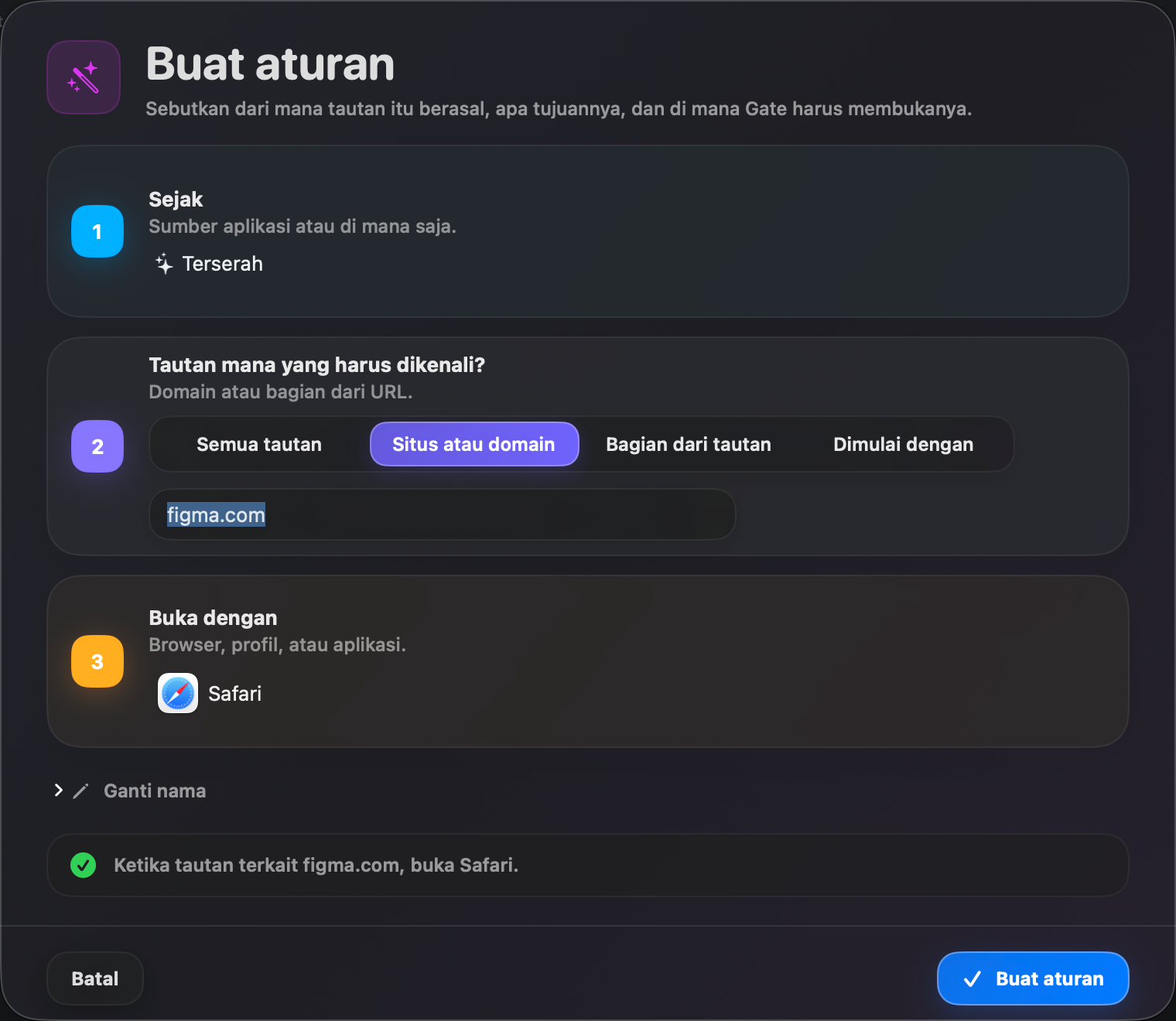Viewport: 1176px width, 1021px height.
Task: Click the pencil icon next to Ganti nama
Action: coord(81,791)
